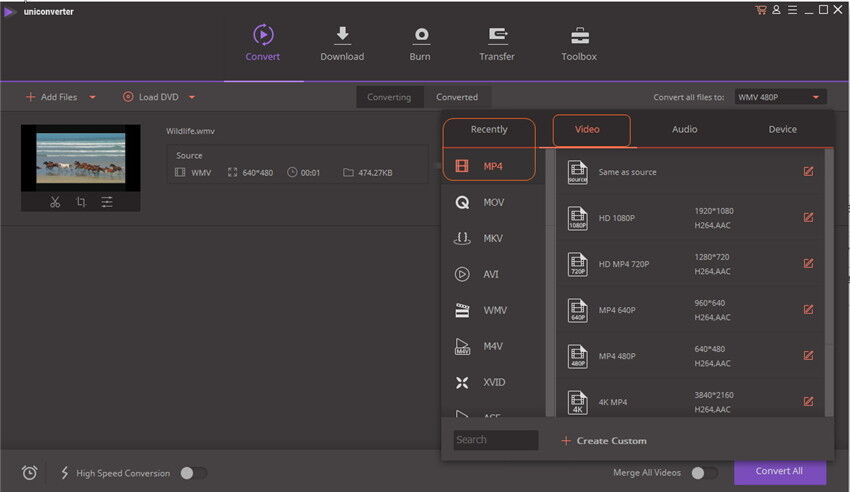Click the Load DVD button

point(151,97)
